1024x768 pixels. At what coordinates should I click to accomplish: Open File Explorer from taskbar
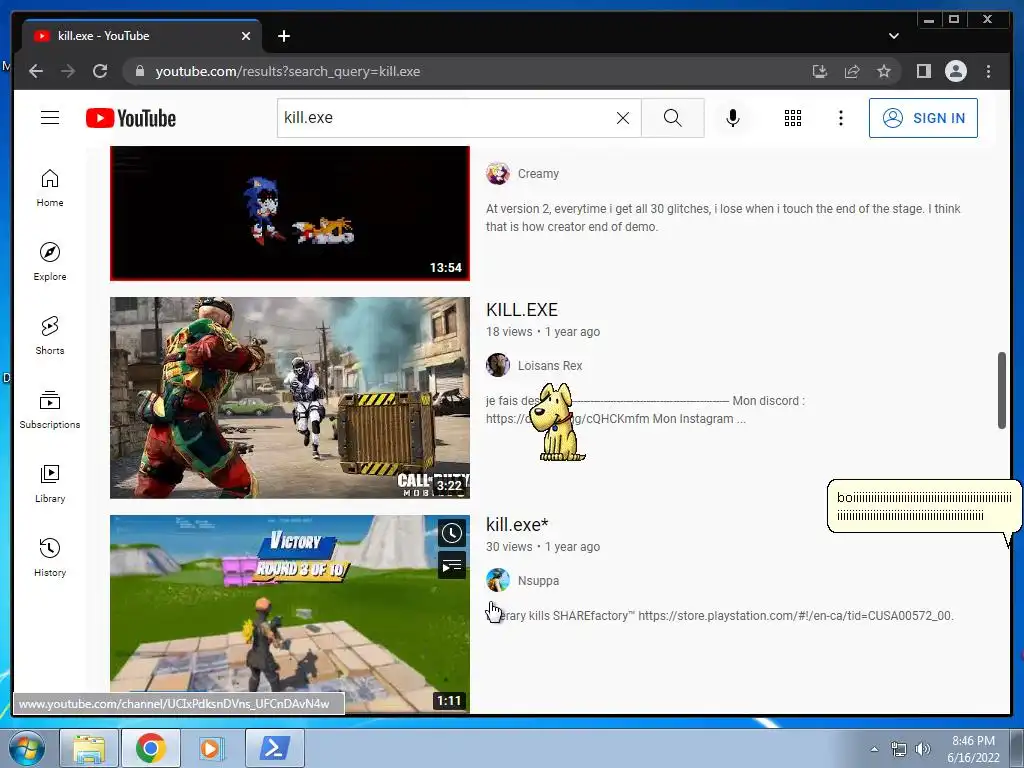(x=89, y=748)
